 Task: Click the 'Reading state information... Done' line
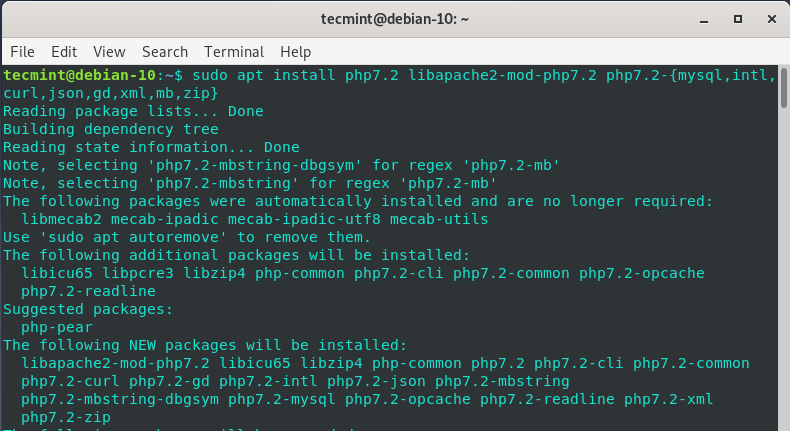(x=151, y=147)
